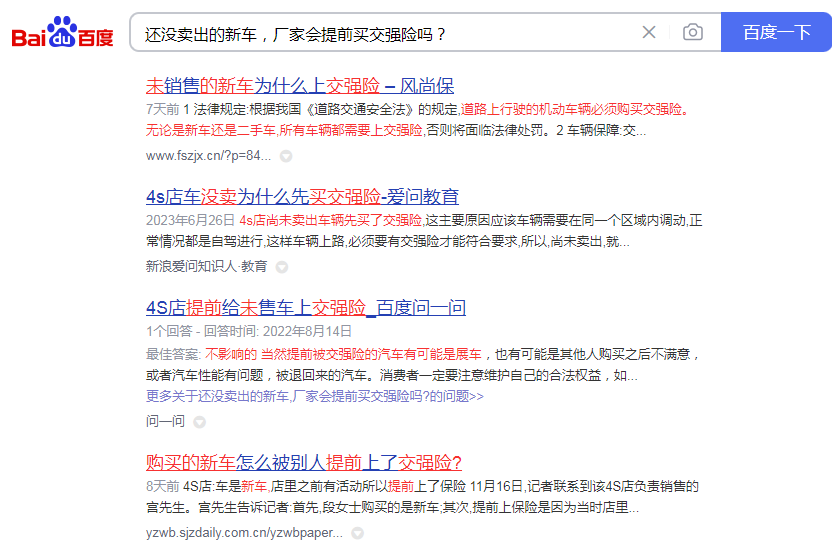Open the Baidu logo homepage link
Screen dimensions: 832x548
point(62,32)
